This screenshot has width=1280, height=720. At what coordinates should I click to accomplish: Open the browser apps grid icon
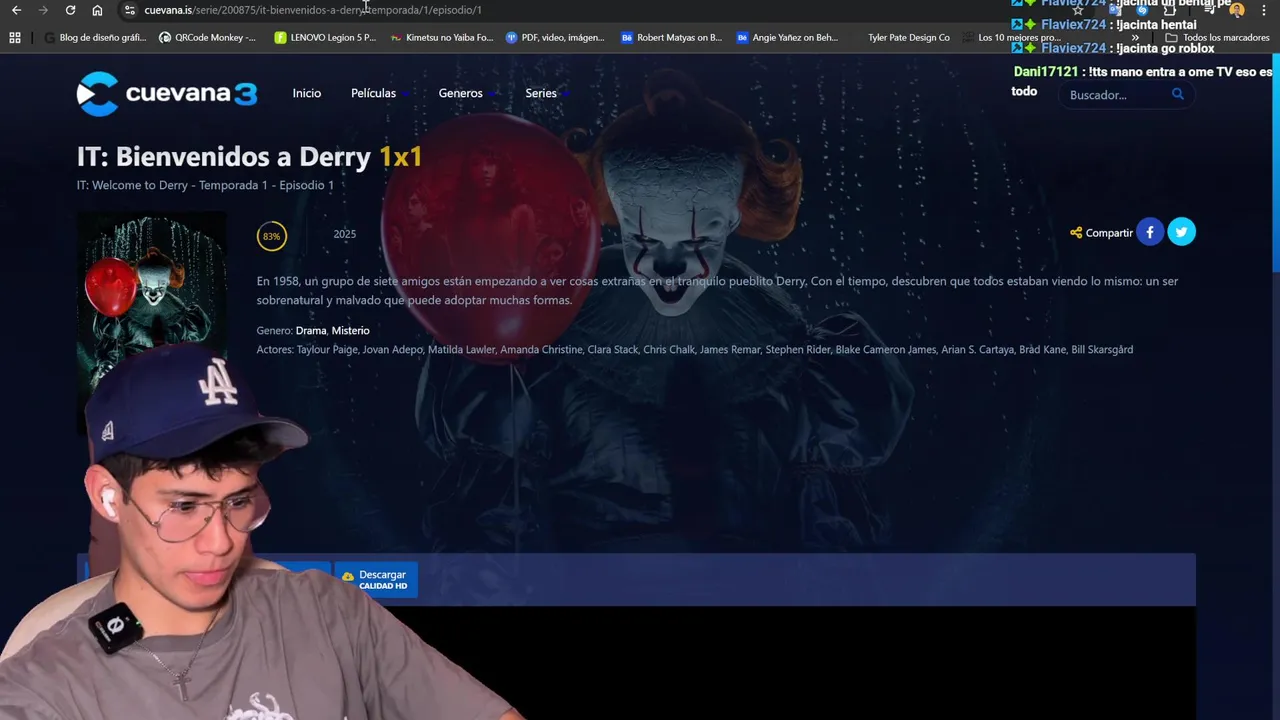pyautogui.click(x=15, y=38)
